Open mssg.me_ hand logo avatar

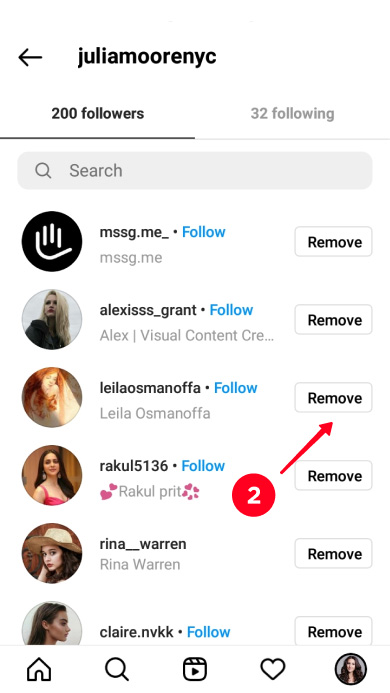(52, 241)
